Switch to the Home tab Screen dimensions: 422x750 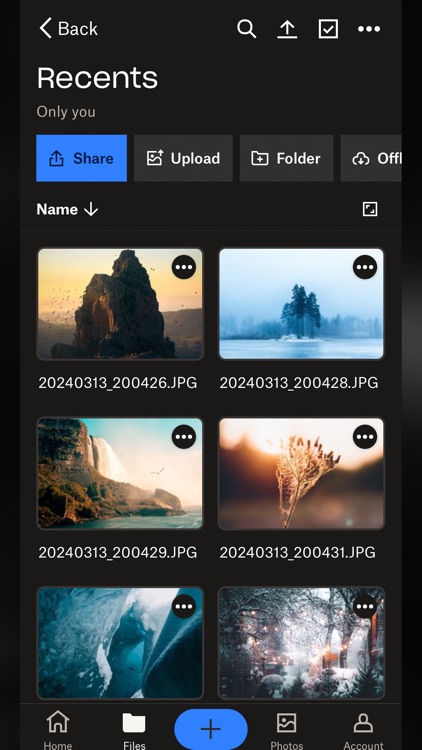click(58, 730)
